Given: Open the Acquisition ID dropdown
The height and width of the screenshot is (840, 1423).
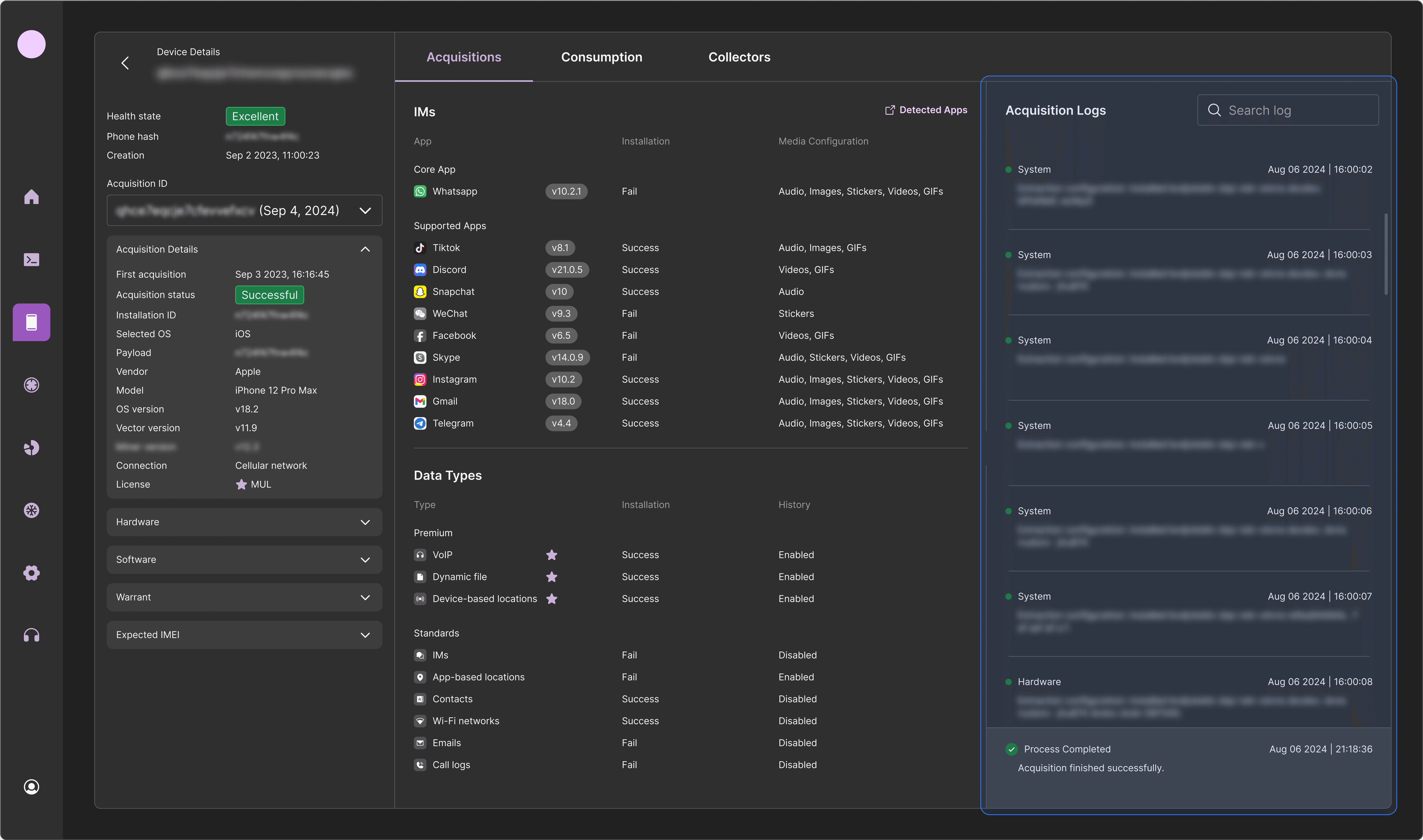Looking at the screenshot, I should [244, 211].
